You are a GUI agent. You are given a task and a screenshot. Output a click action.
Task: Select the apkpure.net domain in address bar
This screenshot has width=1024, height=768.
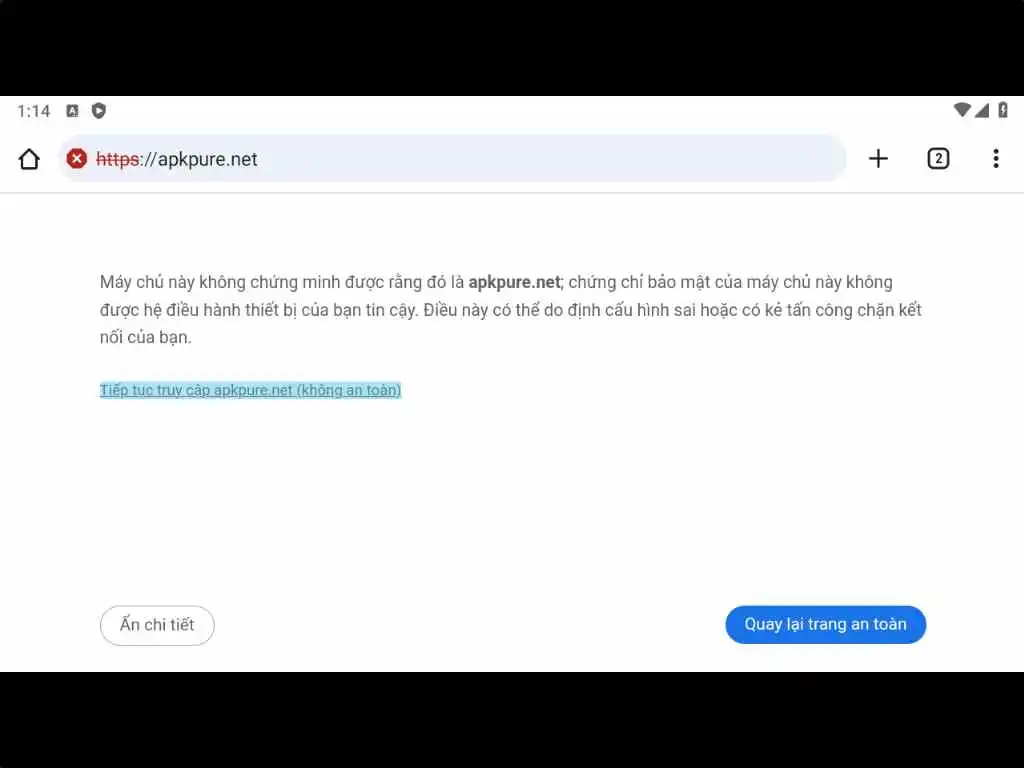tap(208, 159)
